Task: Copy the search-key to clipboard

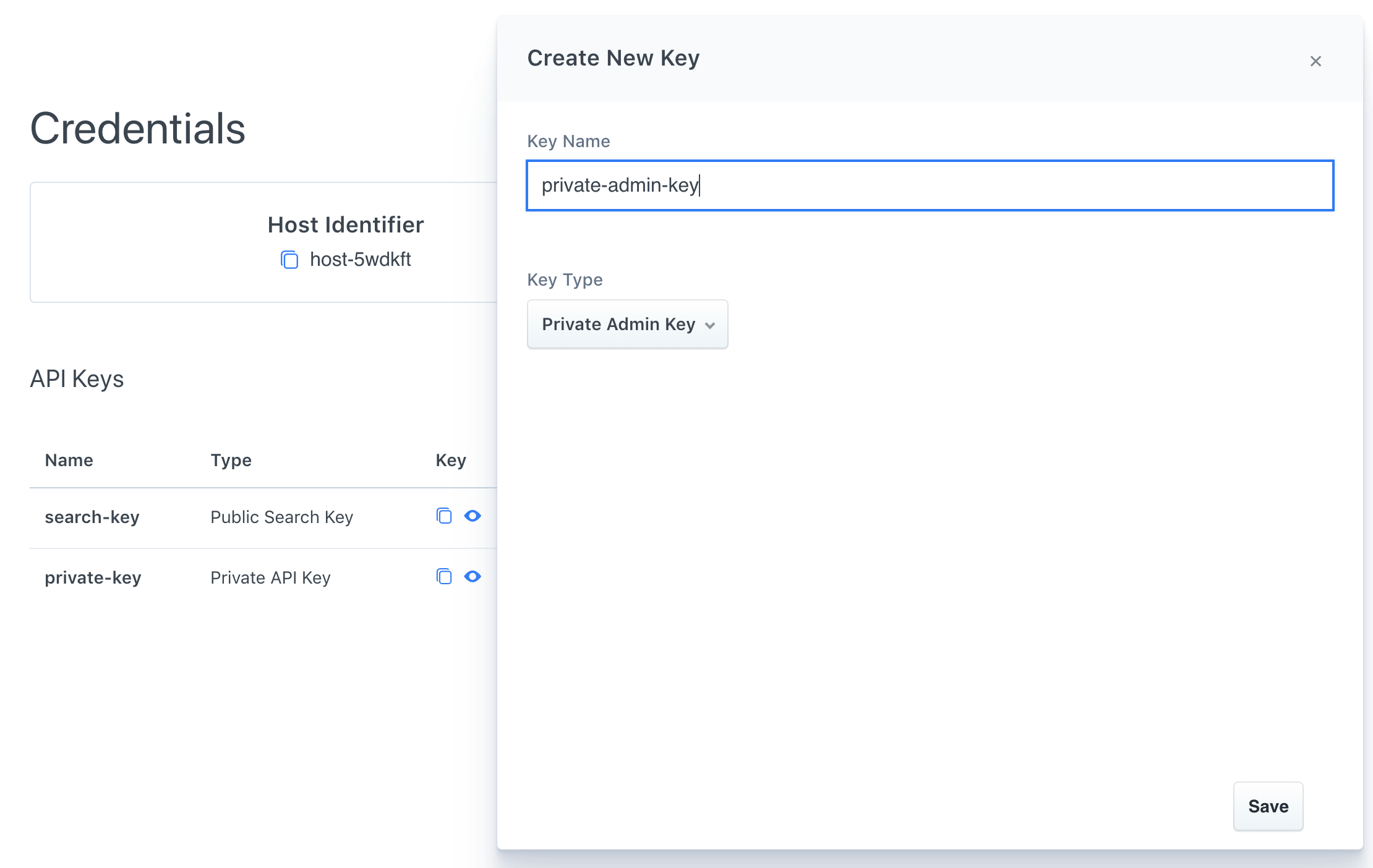Action: tap(444, 516)
